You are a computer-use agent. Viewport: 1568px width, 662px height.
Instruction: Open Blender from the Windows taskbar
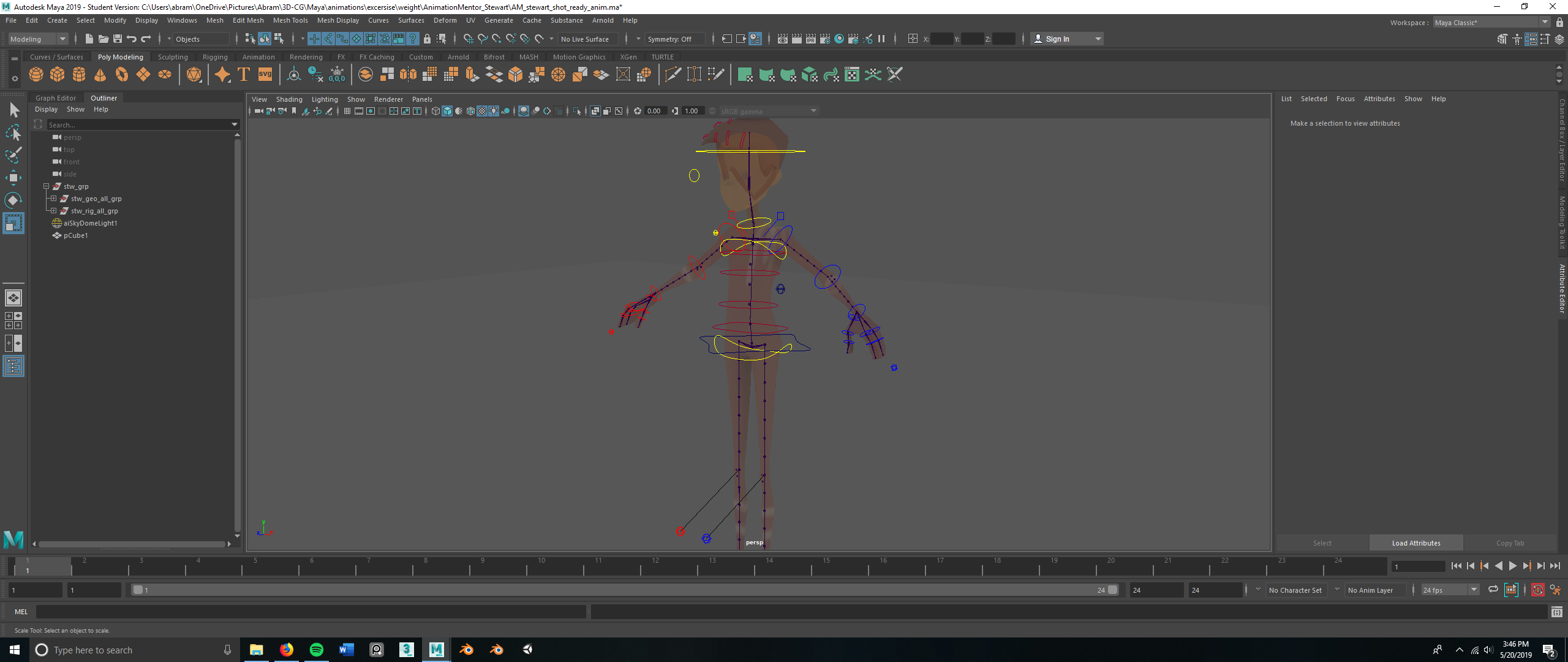point(467,650)
